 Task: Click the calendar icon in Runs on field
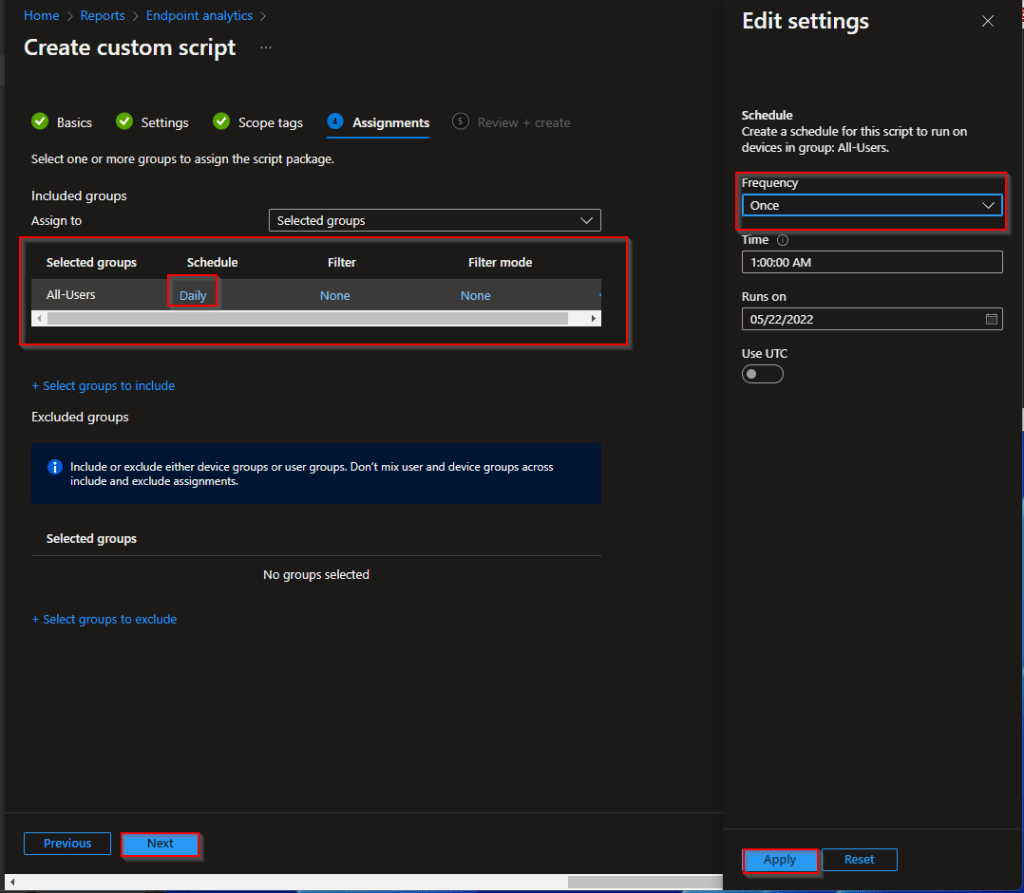pyautogui.click(x=991, y=319)
